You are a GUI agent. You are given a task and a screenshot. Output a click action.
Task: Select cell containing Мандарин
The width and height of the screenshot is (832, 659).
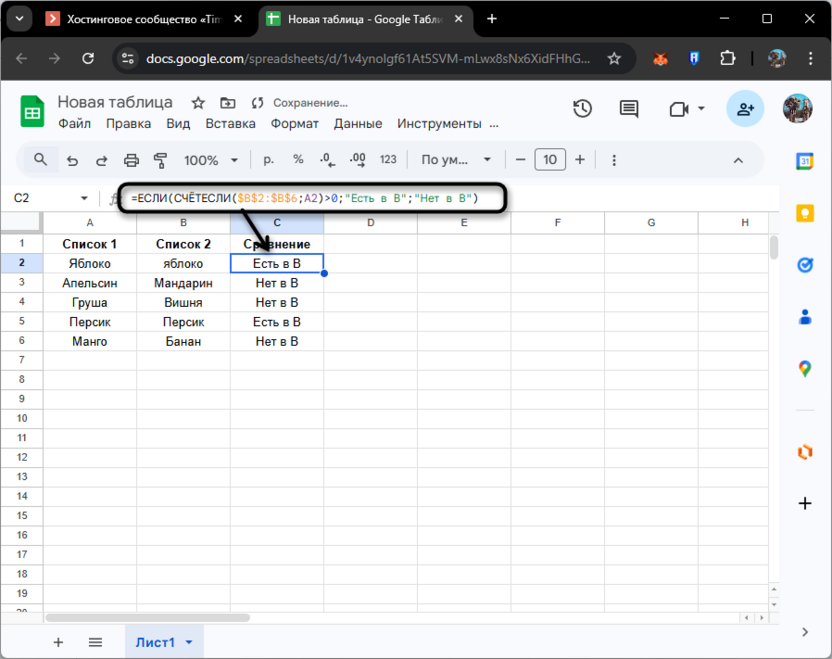tap(183, 283)
